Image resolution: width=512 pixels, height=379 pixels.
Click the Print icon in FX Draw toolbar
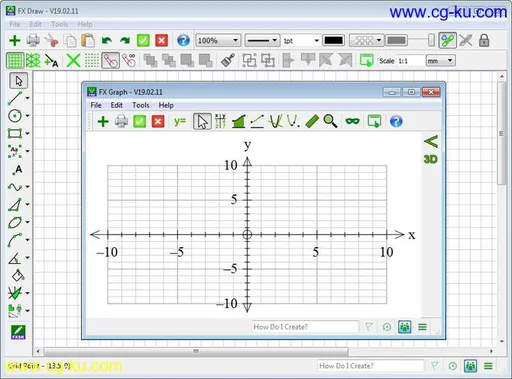tap(33, 41)
